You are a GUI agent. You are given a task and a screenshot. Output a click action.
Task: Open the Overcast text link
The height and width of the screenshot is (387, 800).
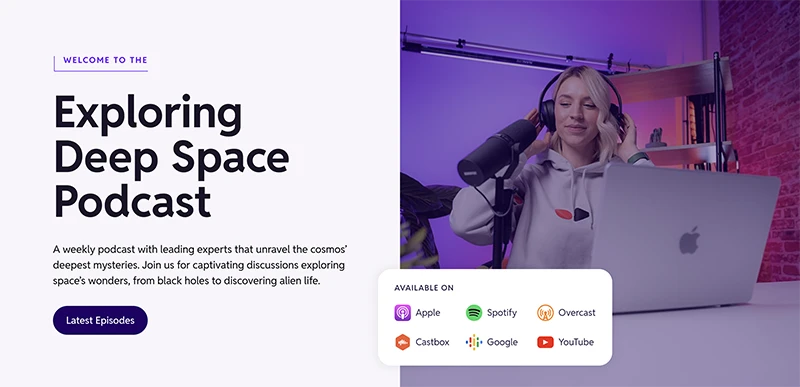click(577, 313)
